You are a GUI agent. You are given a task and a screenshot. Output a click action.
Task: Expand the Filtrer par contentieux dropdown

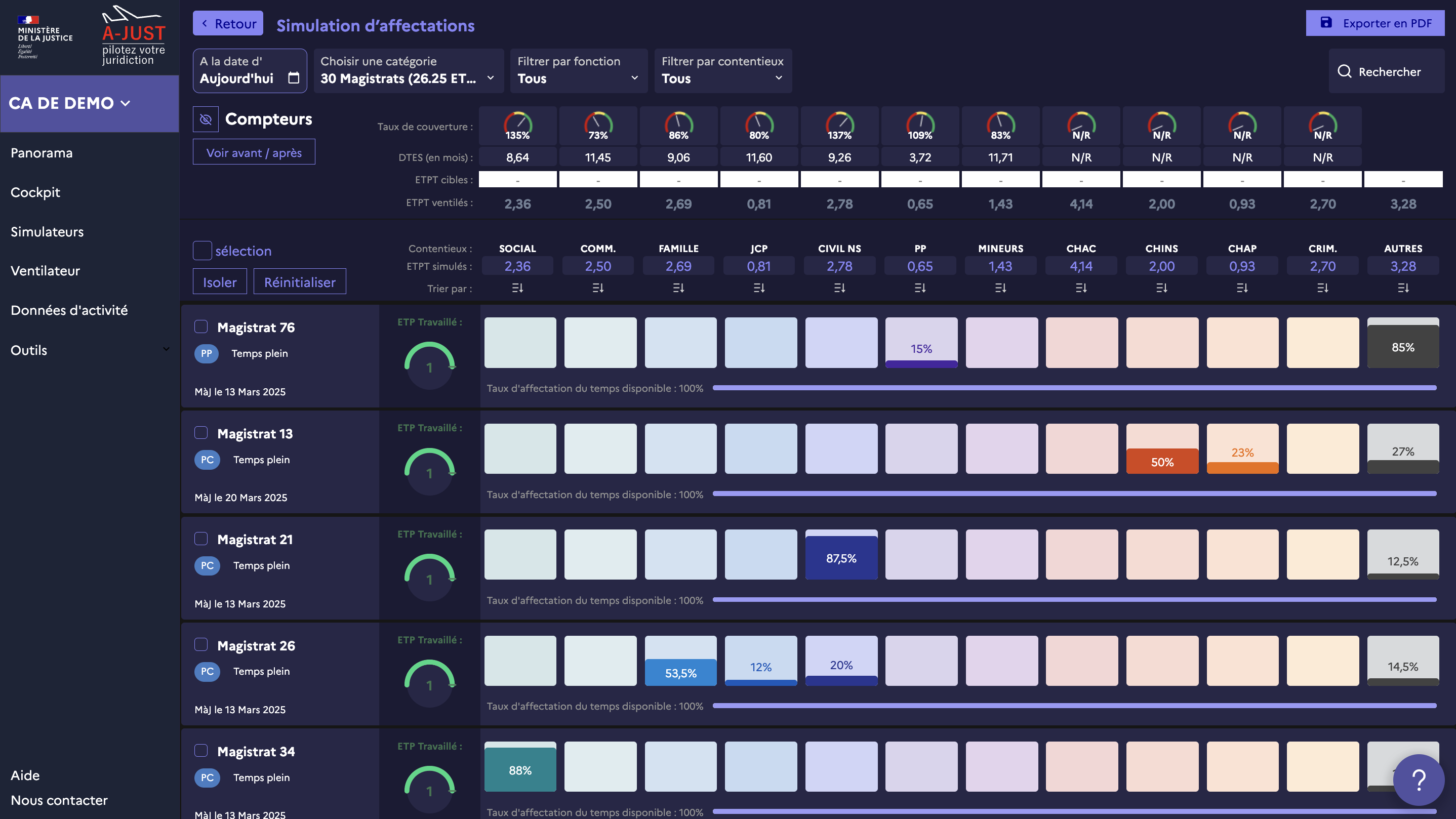tap(722, 71)
